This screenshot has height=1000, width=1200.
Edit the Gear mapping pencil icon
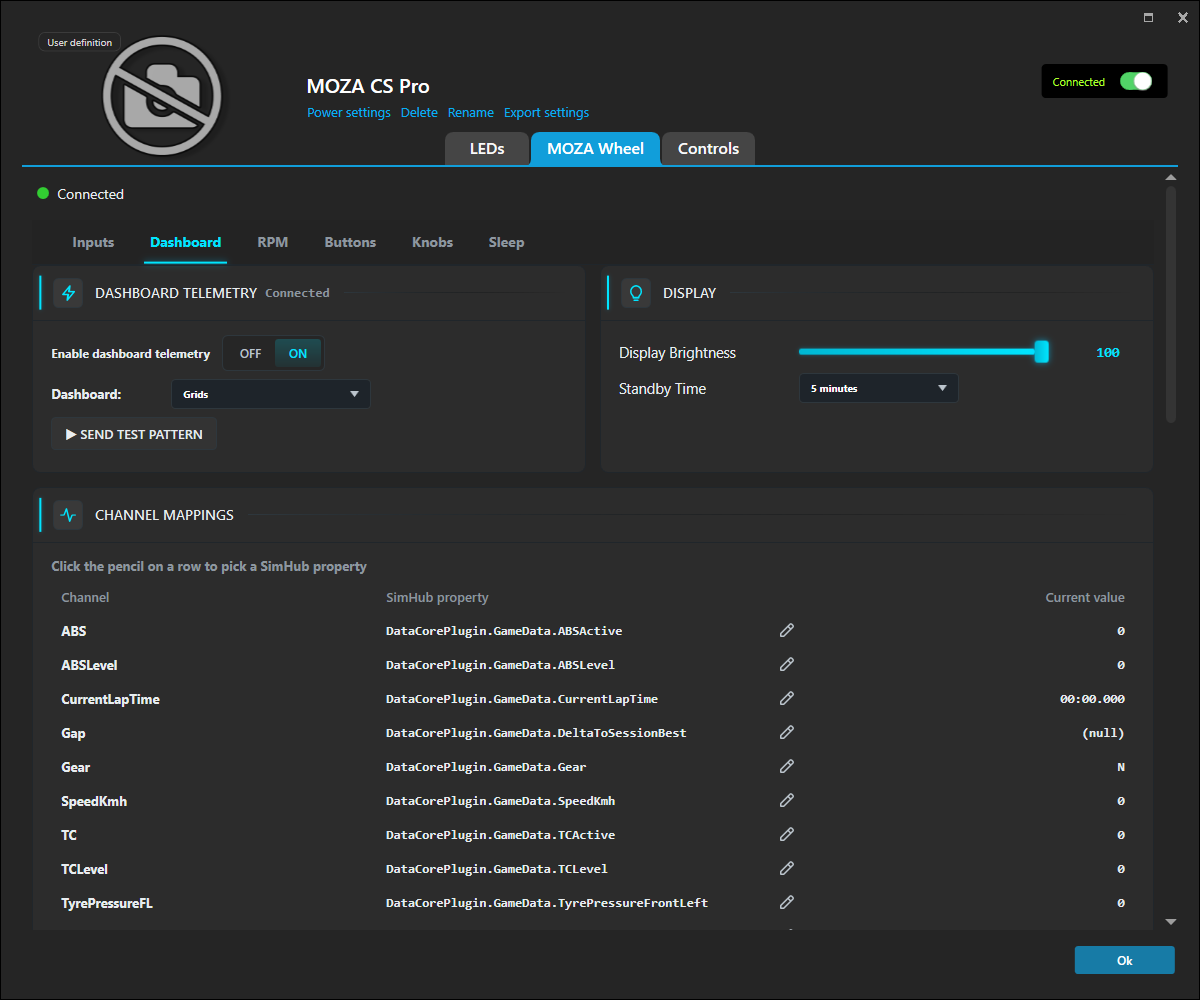coord(787,767)
